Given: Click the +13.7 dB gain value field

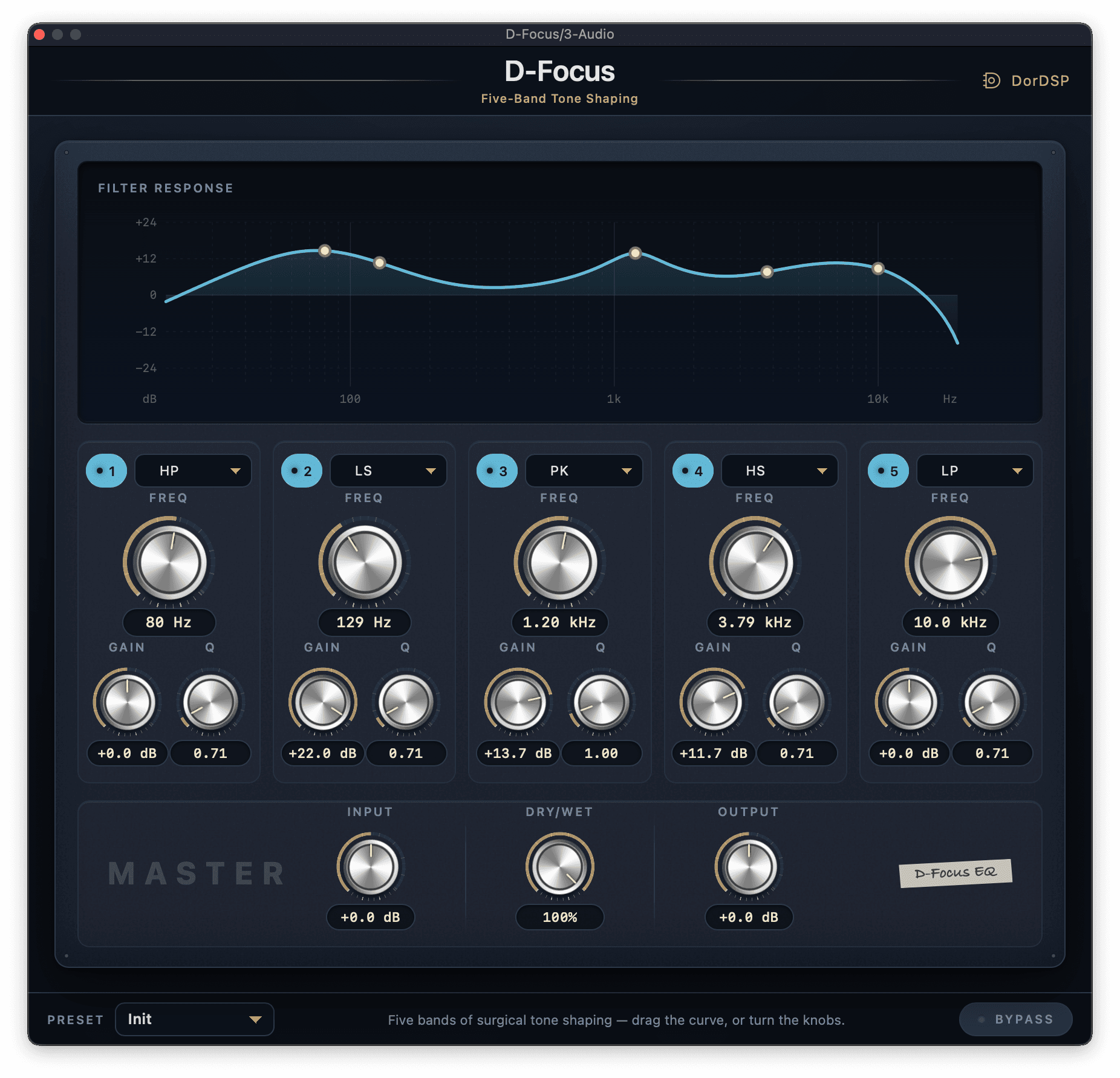Looking at the screenshot, I should click(518, 753).
